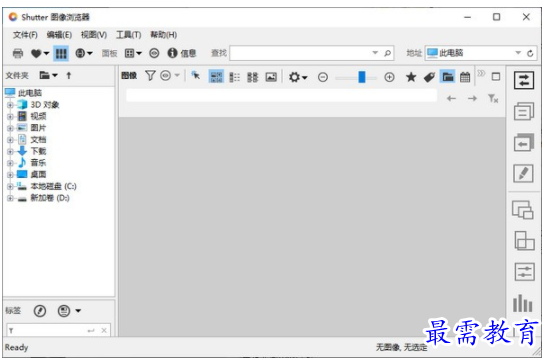Click the magnifier search icon
Viewport: 547px width, 364px height.
tap(387, 53)
